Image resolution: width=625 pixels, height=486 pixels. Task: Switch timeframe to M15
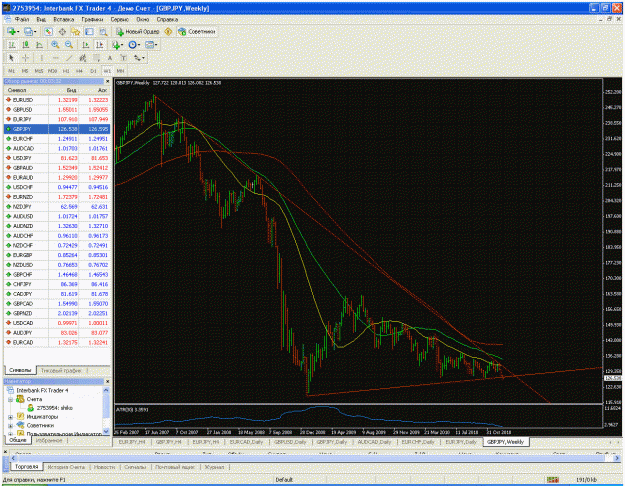[x=39, y=71]
